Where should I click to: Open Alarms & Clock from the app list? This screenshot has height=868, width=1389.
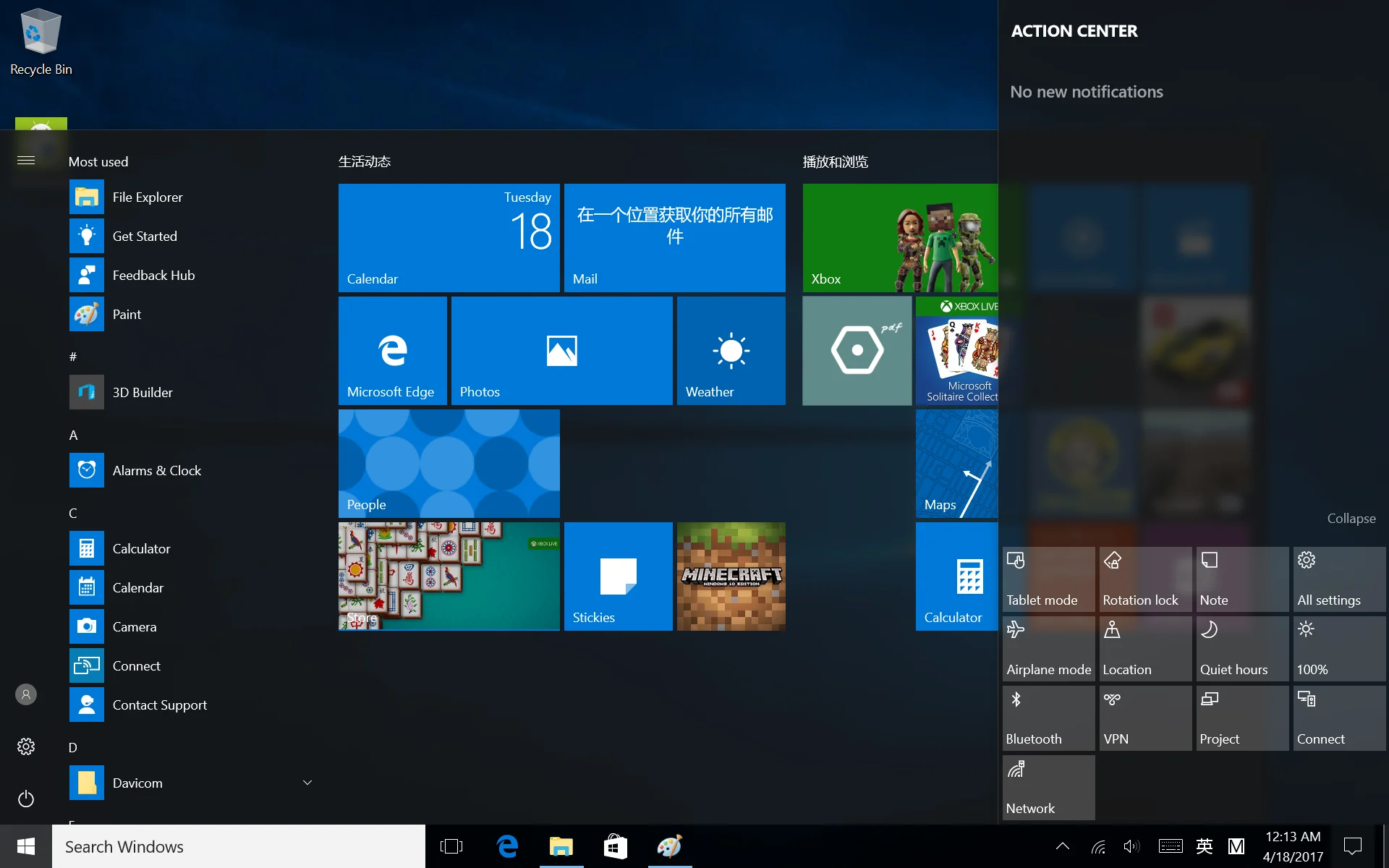click(x=156, y=470)
